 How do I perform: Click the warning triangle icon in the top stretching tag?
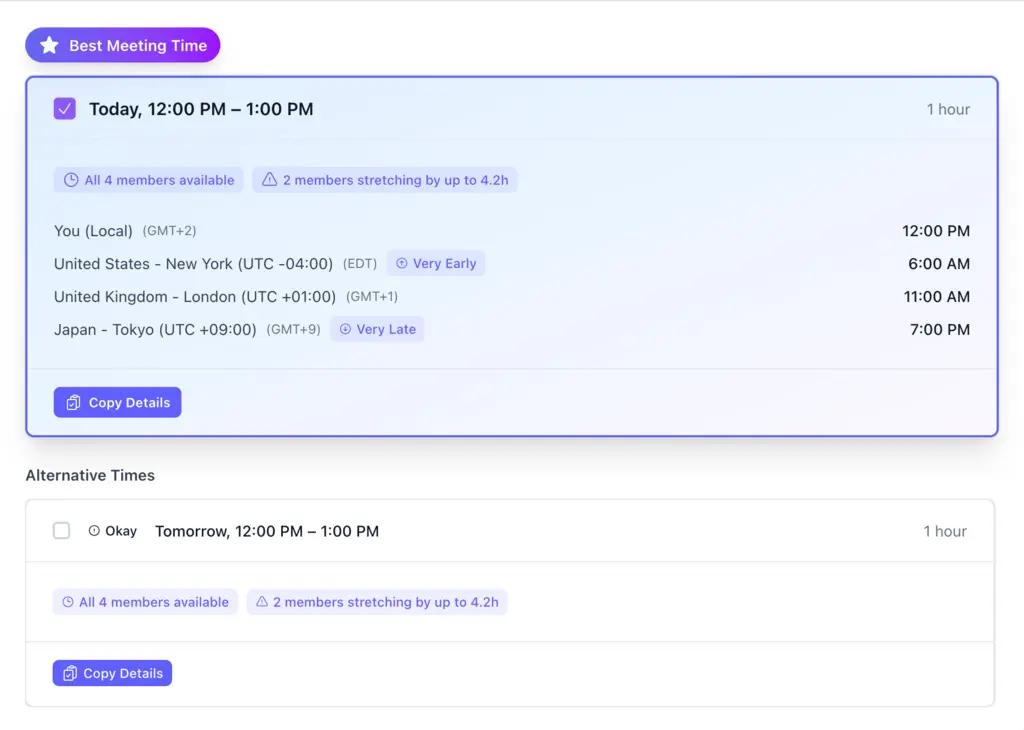click(x=269, y=180)
